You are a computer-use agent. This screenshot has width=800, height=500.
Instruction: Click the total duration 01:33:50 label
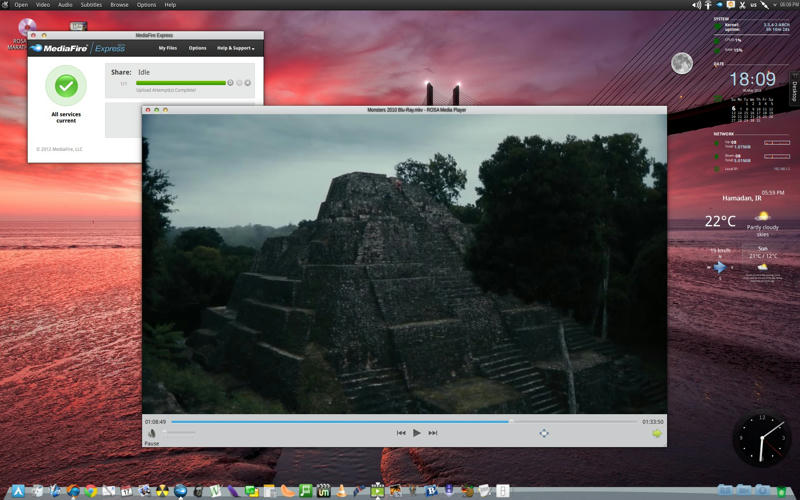pos(653,422)
